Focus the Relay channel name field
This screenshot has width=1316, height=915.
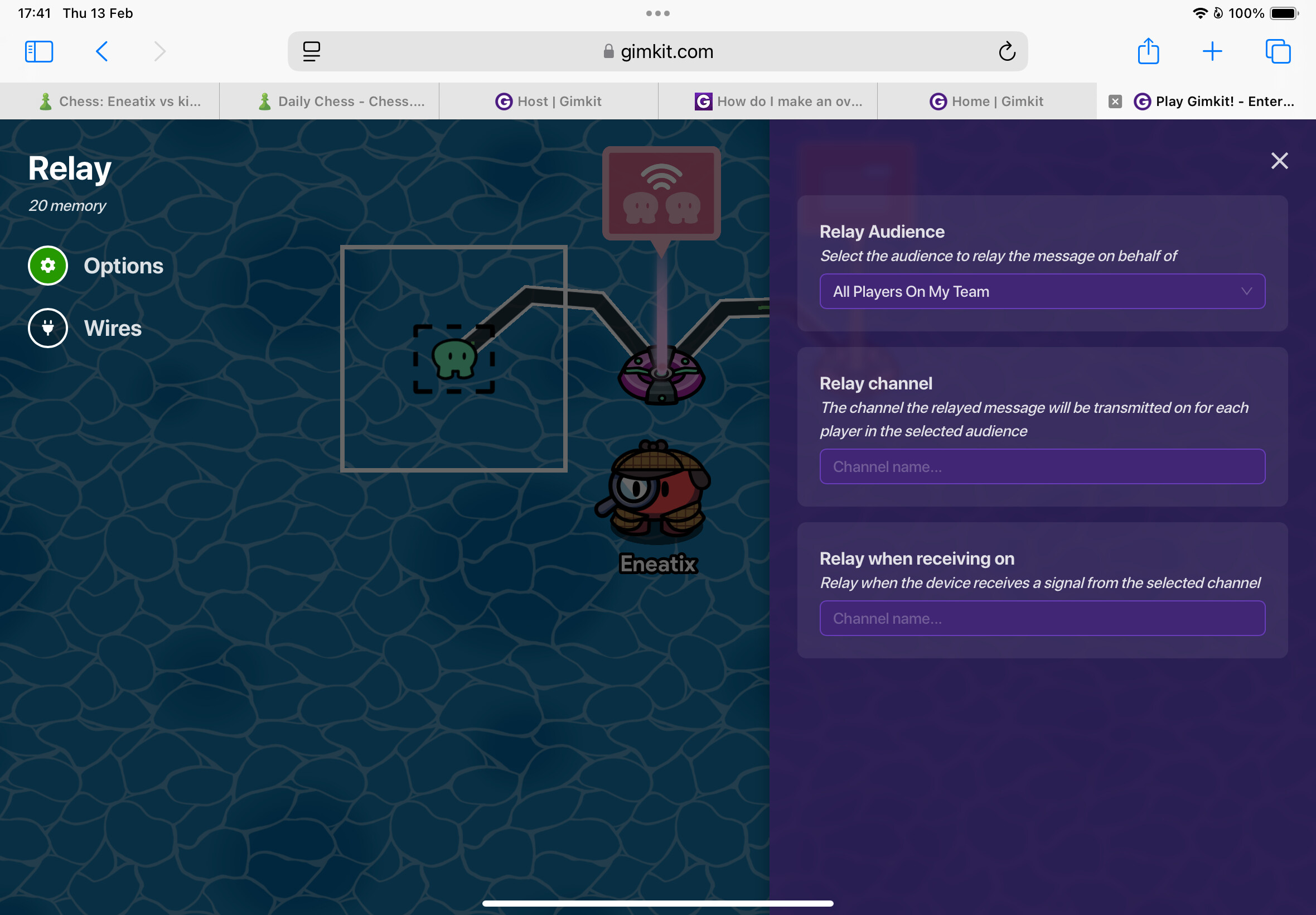1042,466
